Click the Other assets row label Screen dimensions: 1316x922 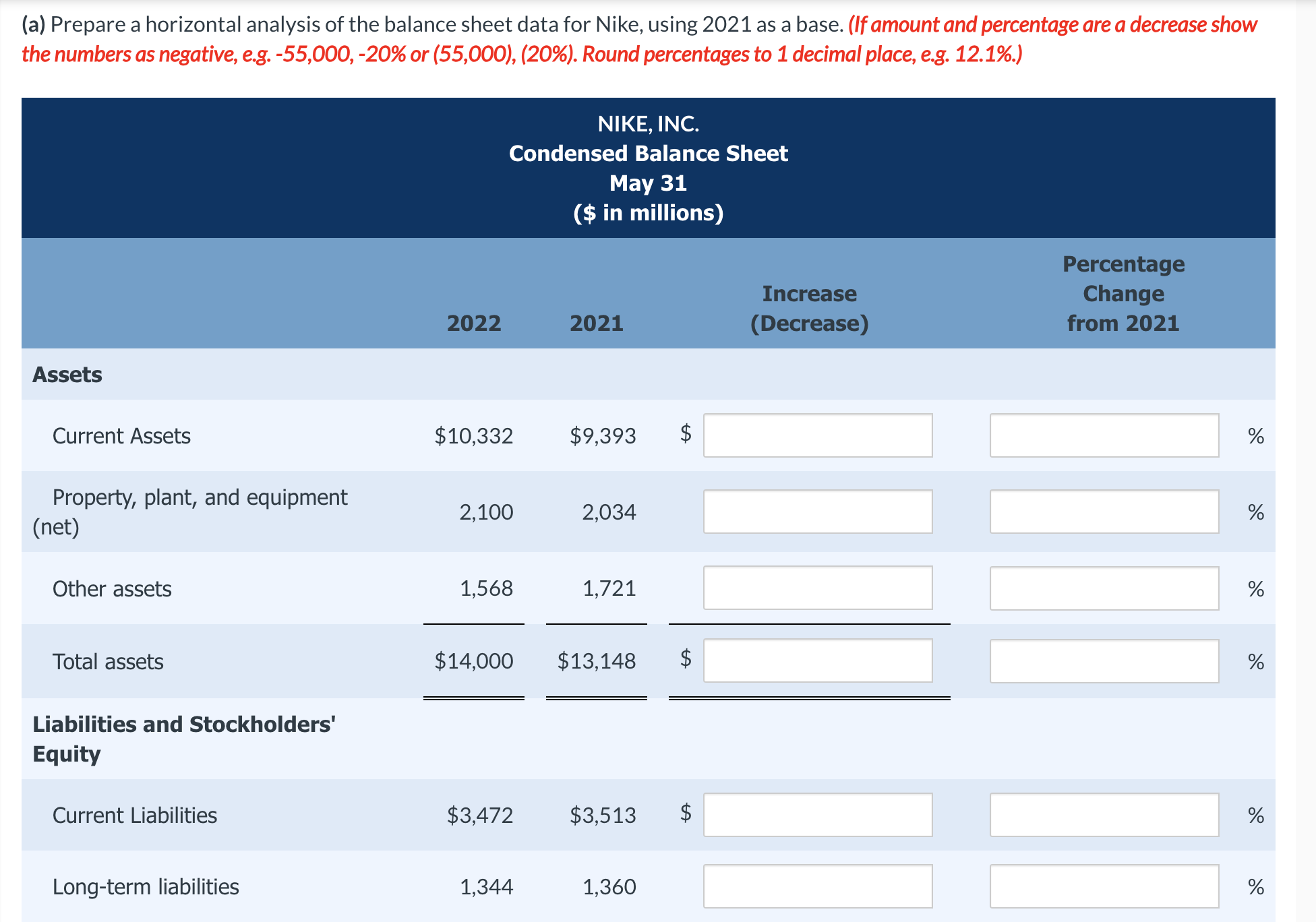tap(112, 589)
